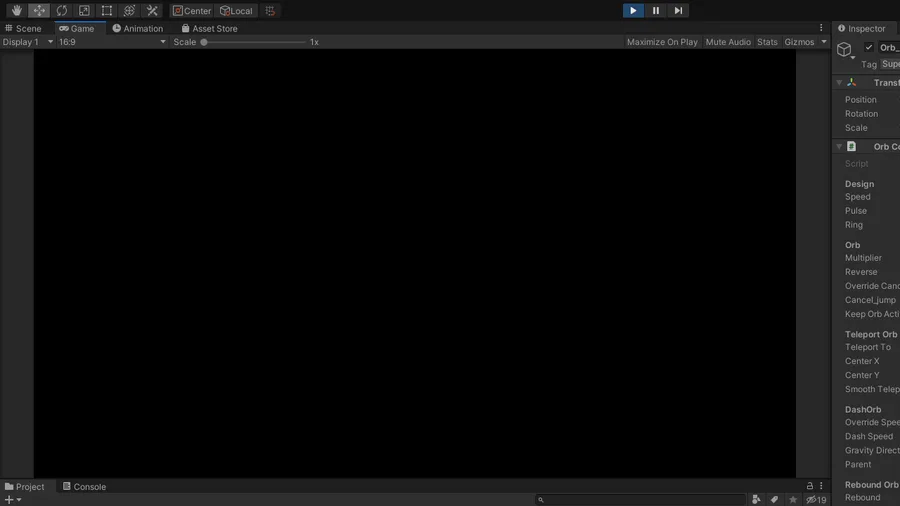Open Display 1 dropdown
Screen dimensions: 900x506
(28, 42)
